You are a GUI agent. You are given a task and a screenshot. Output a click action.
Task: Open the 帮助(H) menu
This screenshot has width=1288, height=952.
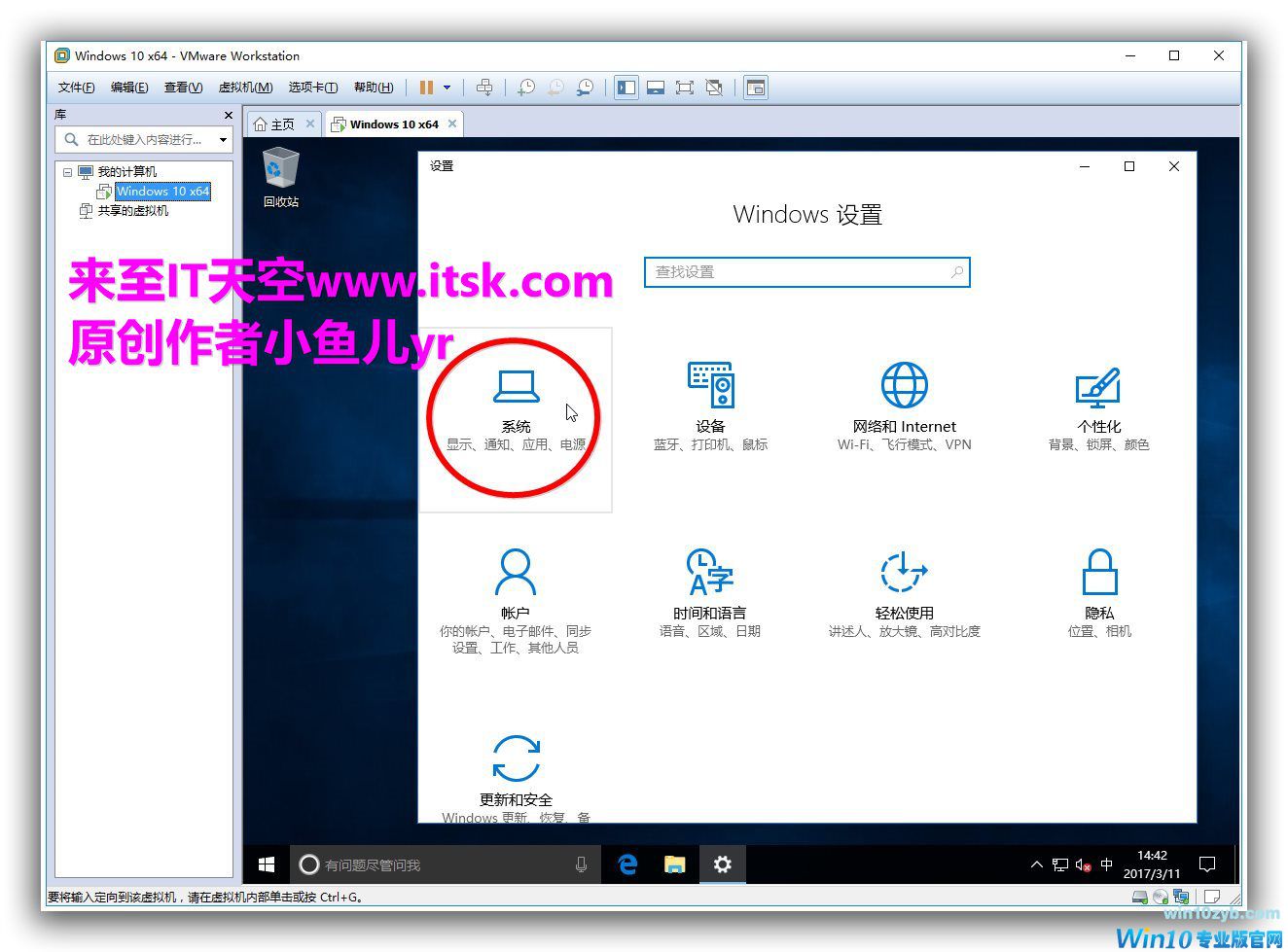click(x=374, y=88)
